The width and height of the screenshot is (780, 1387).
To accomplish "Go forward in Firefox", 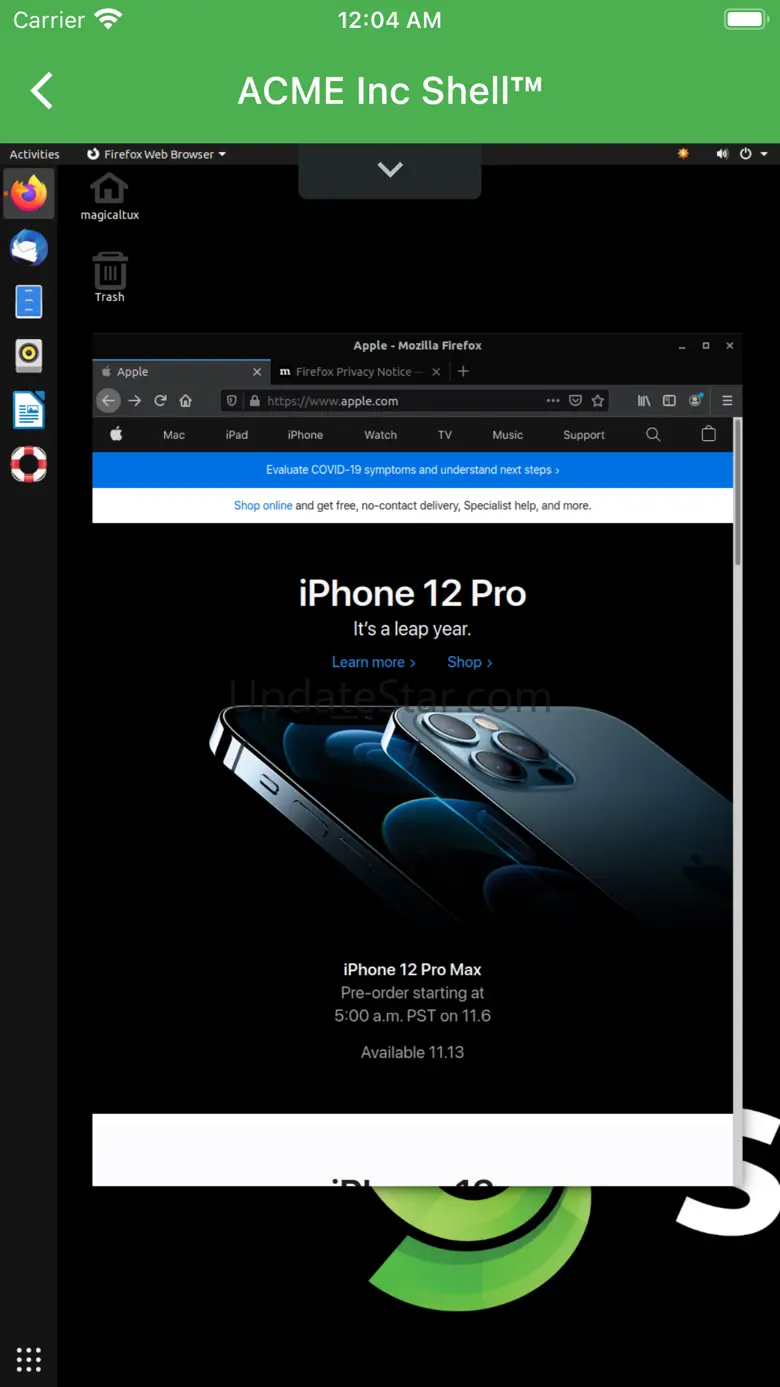I will 135,401.
